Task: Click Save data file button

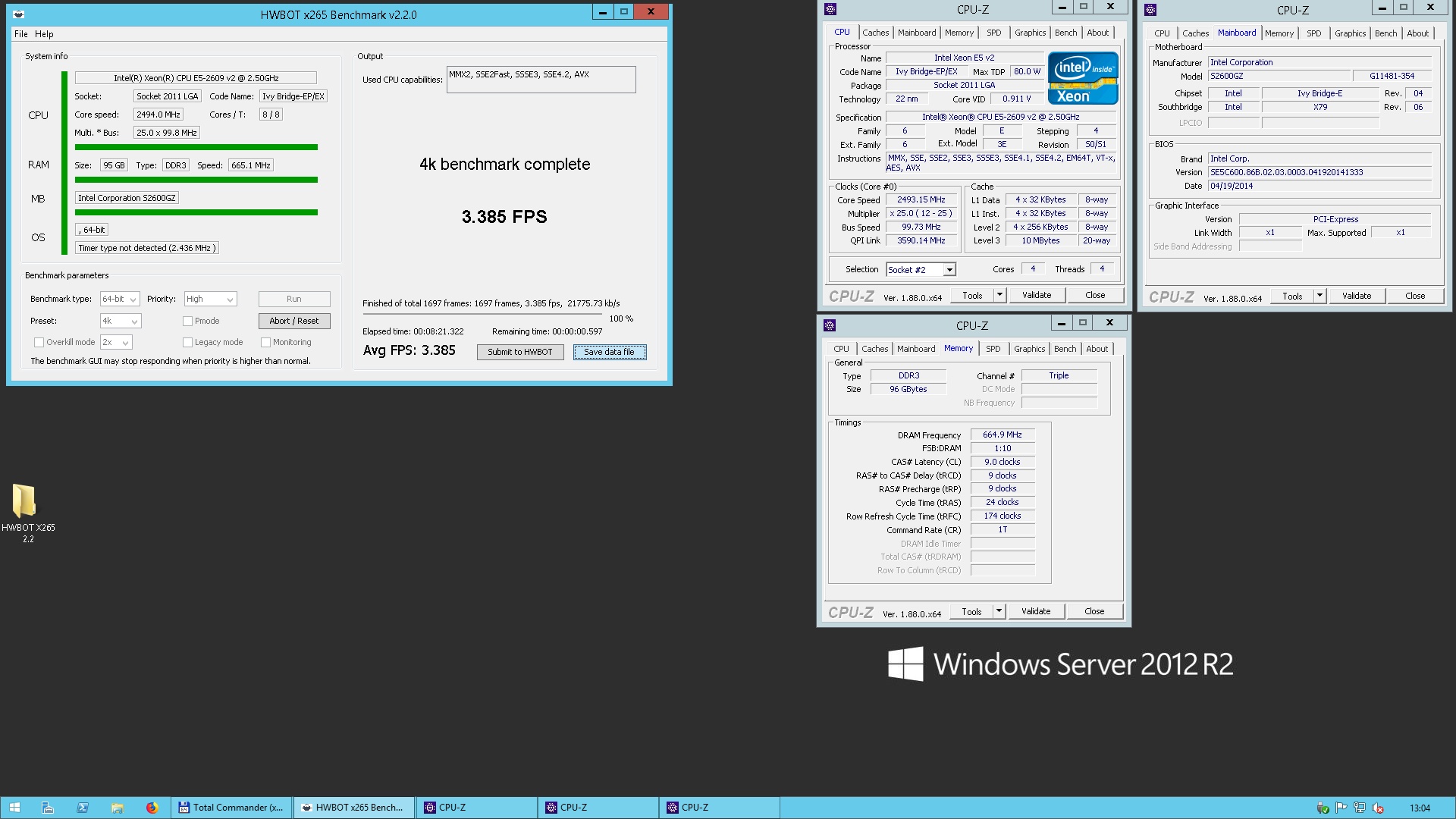Action: coord(610,352)
